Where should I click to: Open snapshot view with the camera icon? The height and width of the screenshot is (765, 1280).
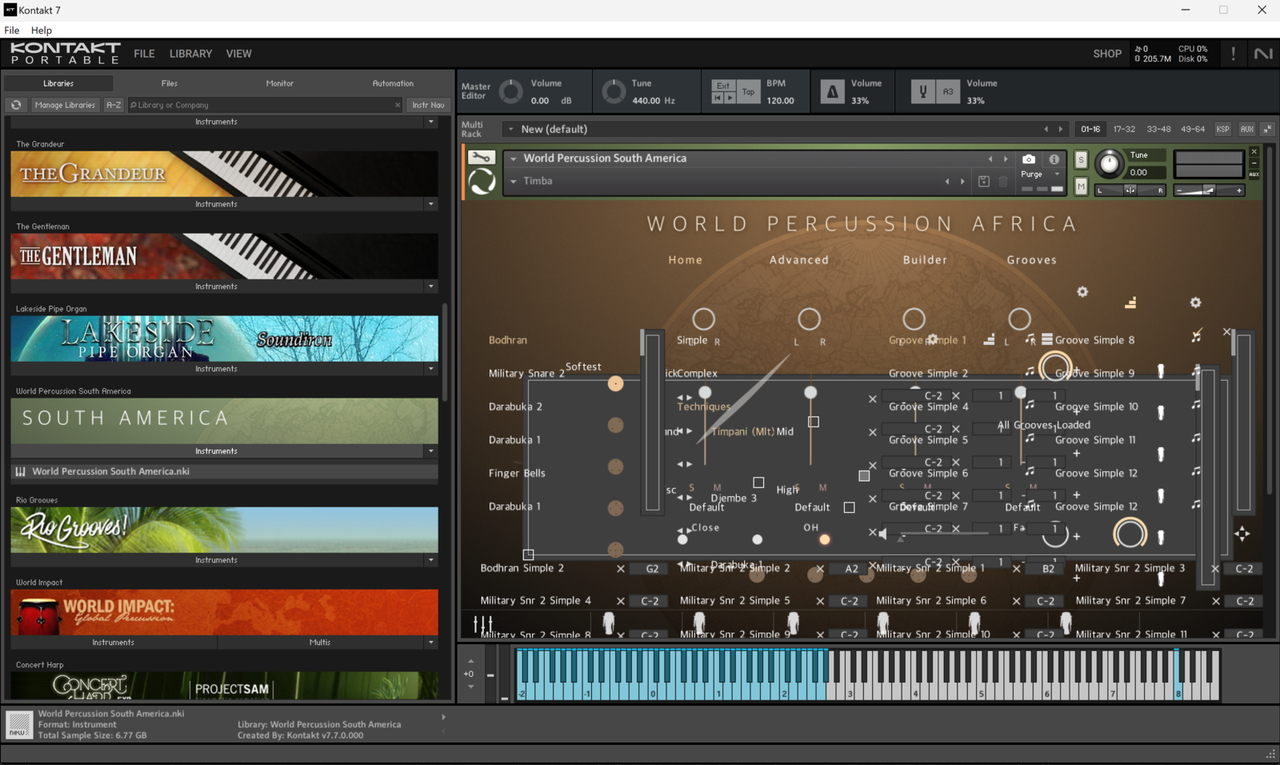tap(1029, 159)
